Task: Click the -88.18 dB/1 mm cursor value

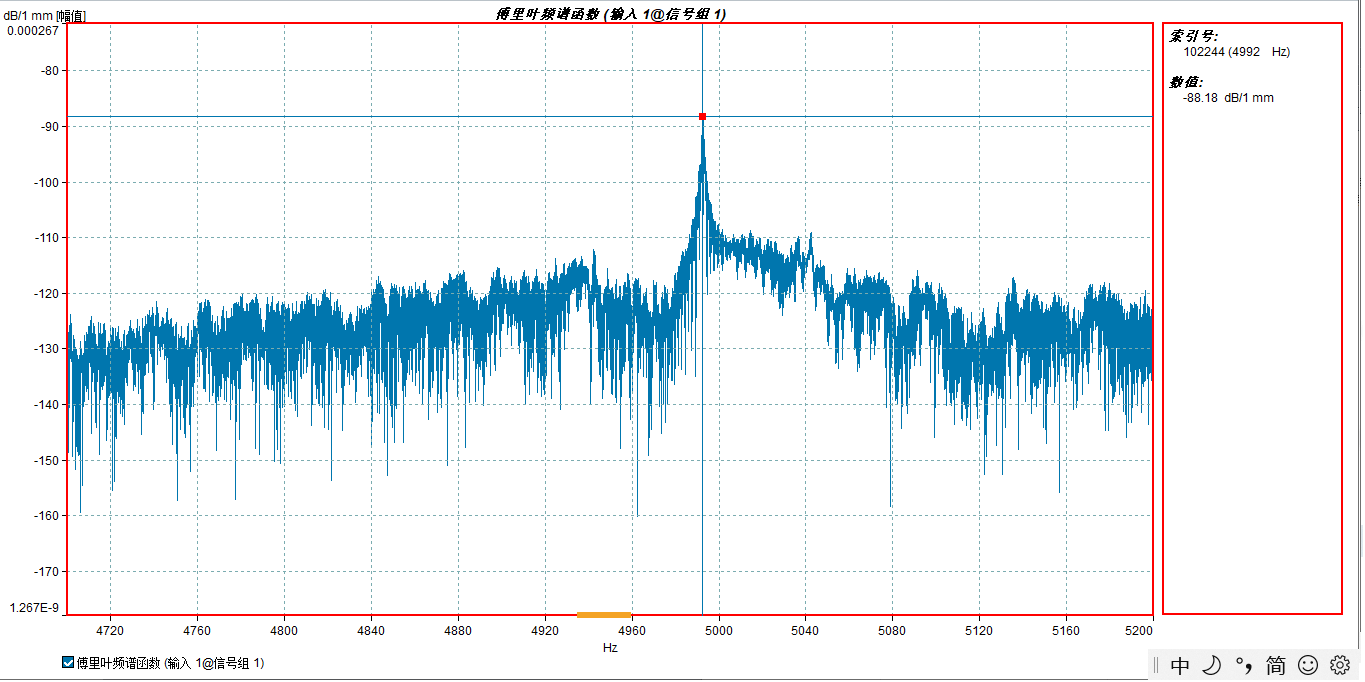Action: click(x=1228, y=98)
